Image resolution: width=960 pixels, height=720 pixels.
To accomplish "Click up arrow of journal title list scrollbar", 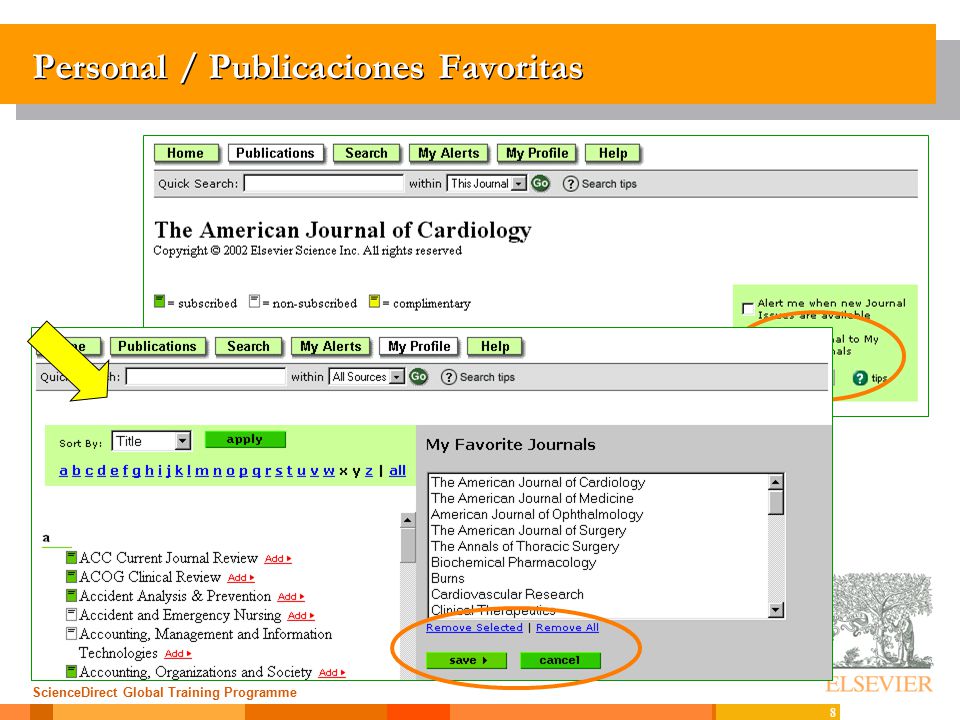I will [x=408, y=520].
